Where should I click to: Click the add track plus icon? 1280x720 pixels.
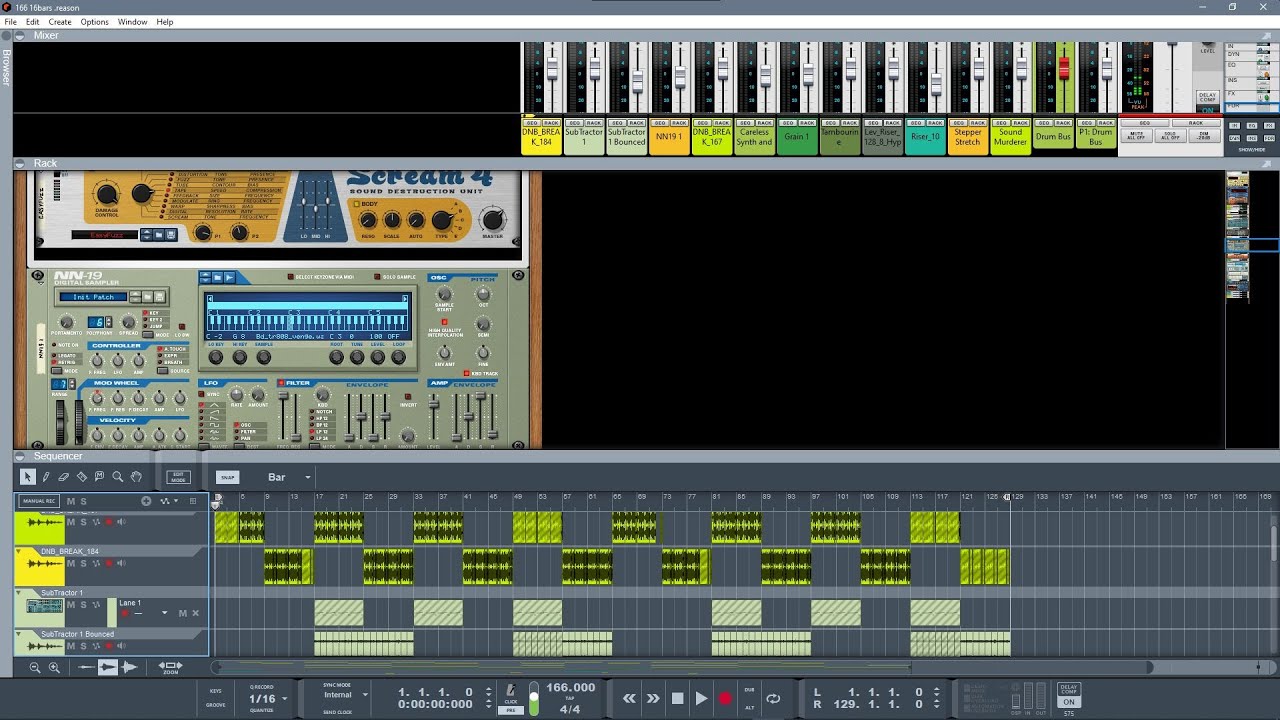point(146,501)
